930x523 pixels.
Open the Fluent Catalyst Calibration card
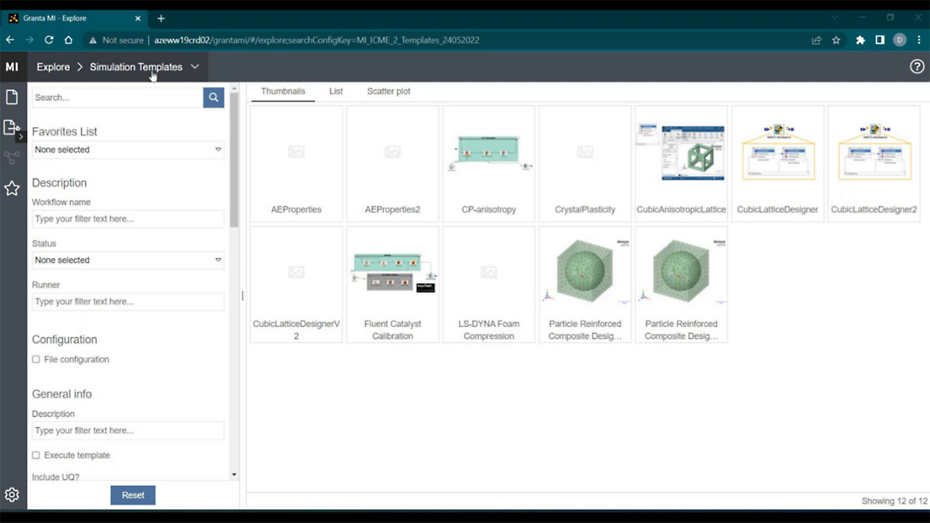[393, 285]
